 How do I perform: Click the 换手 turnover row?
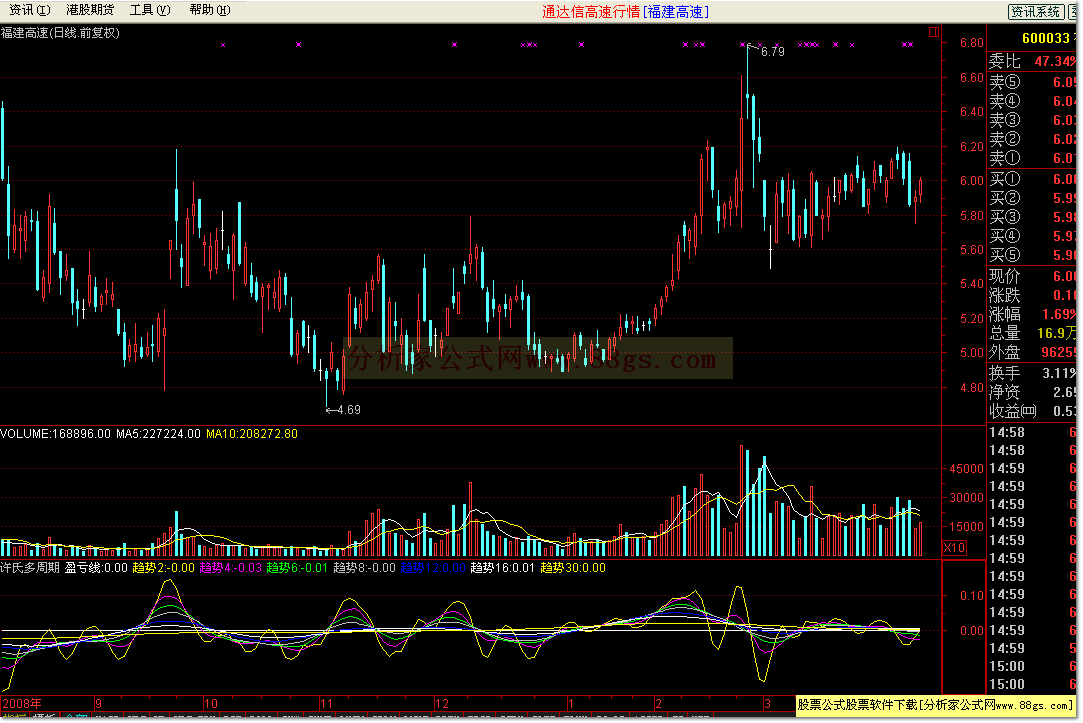pos(1032,374)
